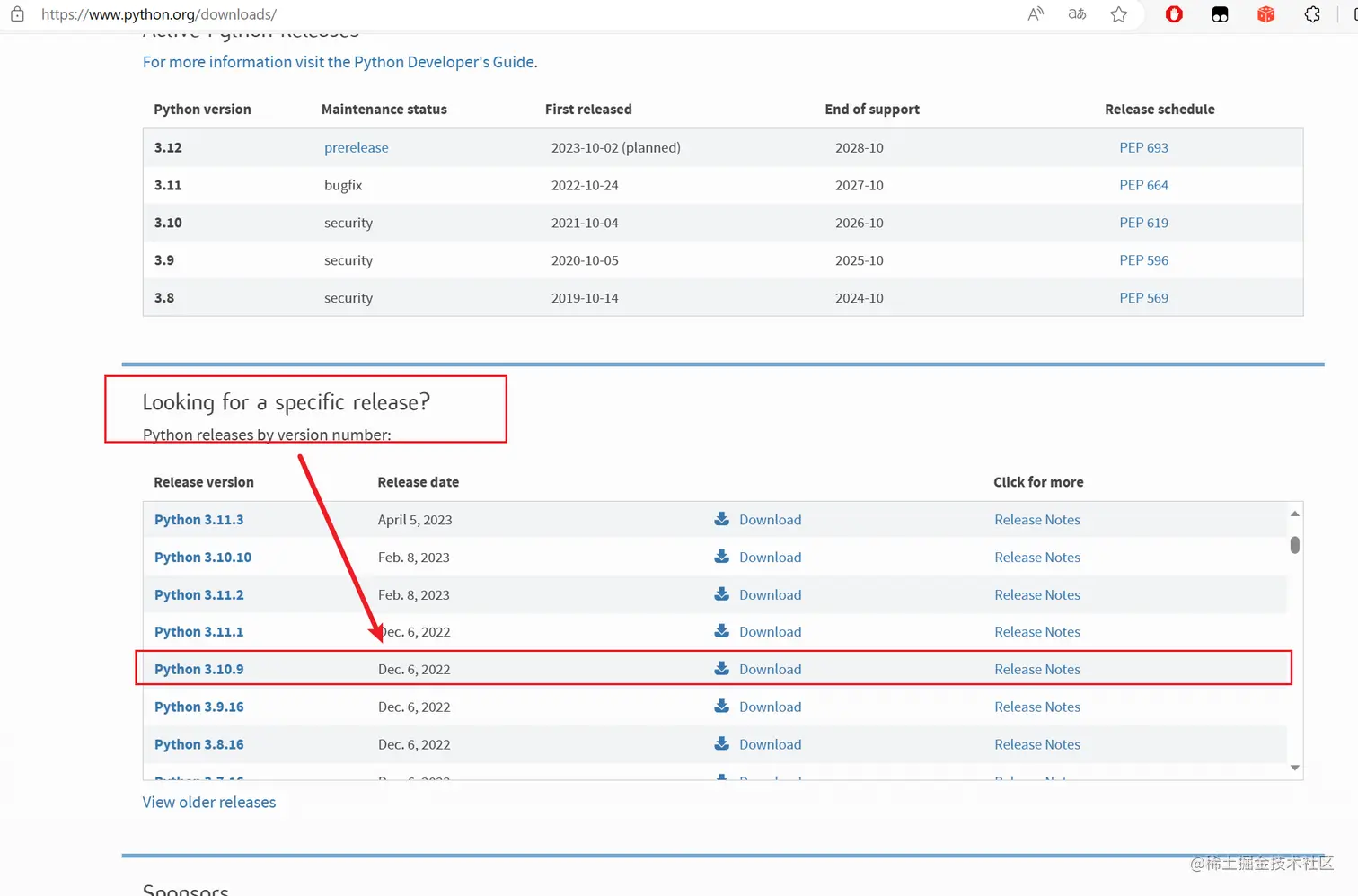Image resolution: width=1358 pixels, height=896 pixels.
Task: Click download icon for Python 3.9.16
Action: click(x=721, y=707)
